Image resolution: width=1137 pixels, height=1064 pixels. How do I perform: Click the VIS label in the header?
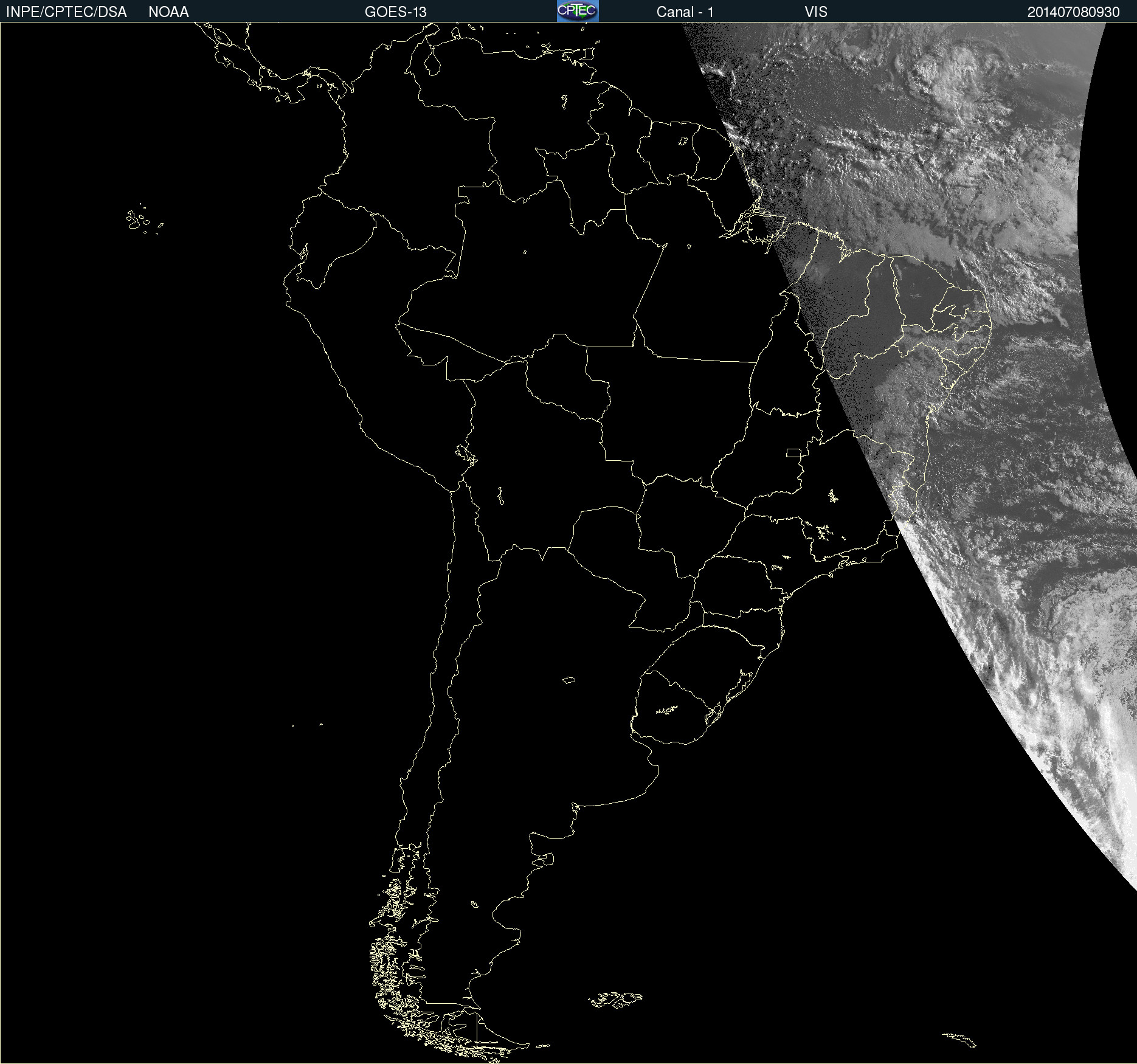pyautogui.click(x=815, y=12)
